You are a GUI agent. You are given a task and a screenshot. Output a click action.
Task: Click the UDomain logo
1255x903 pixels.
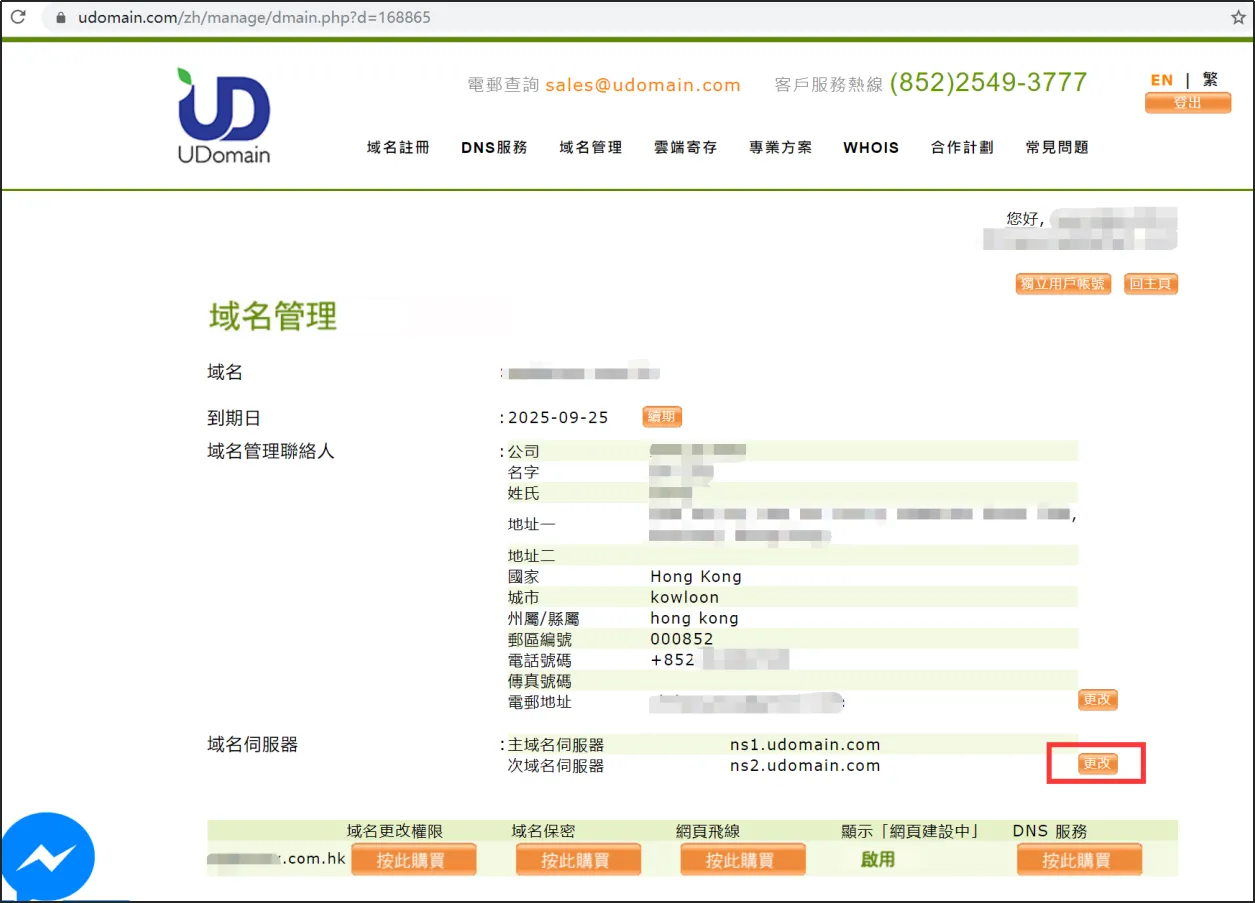coord(224,115)
